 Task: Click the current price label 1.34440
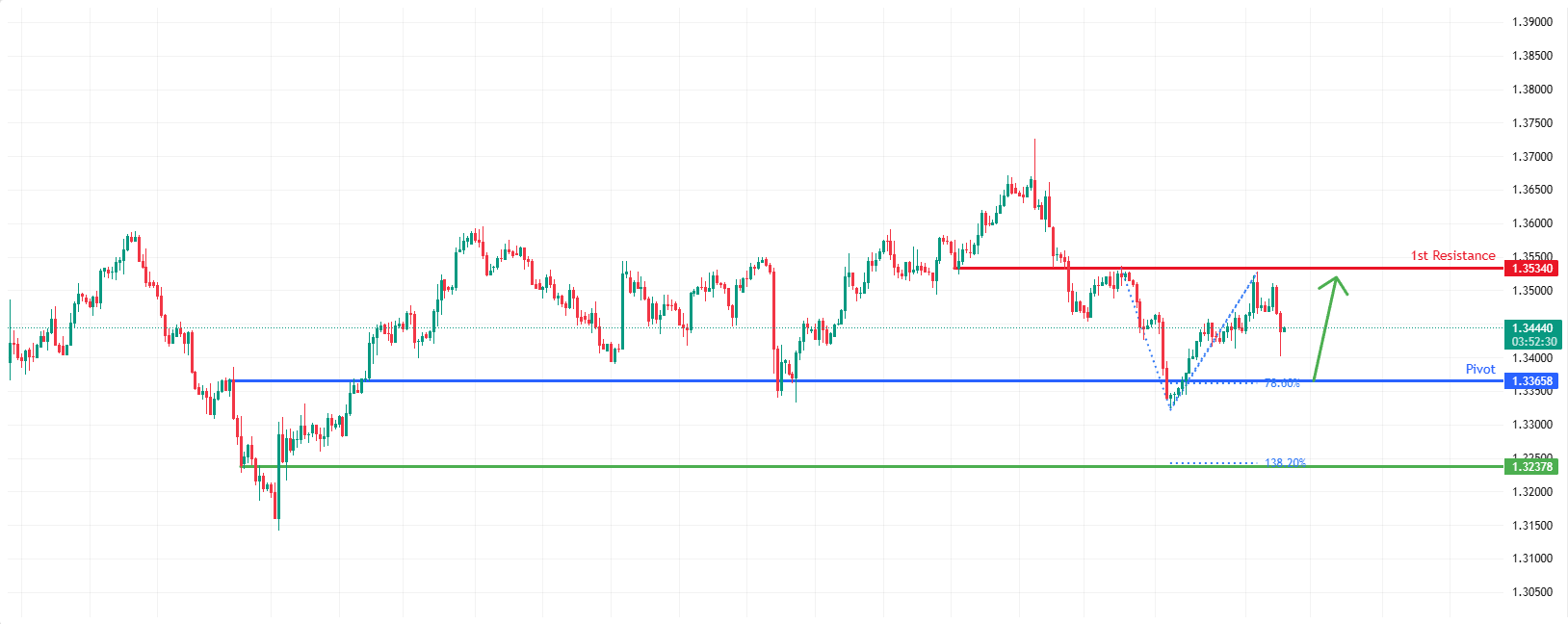[x=1531, y=328]
